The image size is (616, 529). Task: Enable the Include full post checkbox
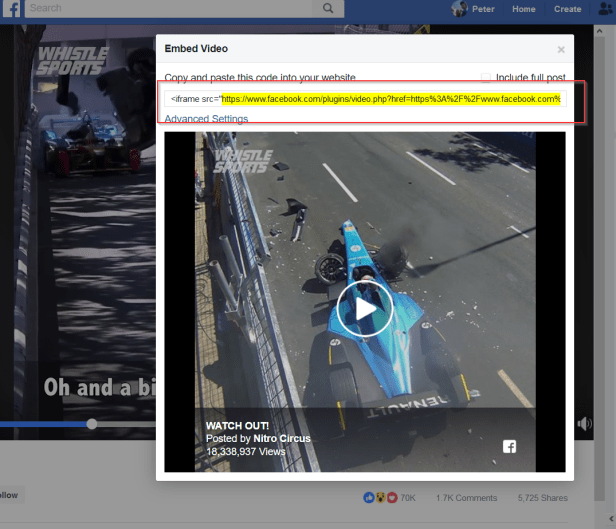pos(487,77)
